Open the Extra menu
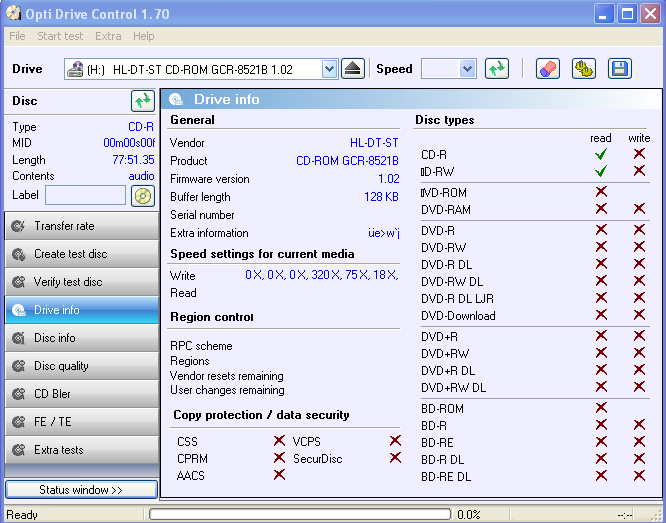 (108, 36)
